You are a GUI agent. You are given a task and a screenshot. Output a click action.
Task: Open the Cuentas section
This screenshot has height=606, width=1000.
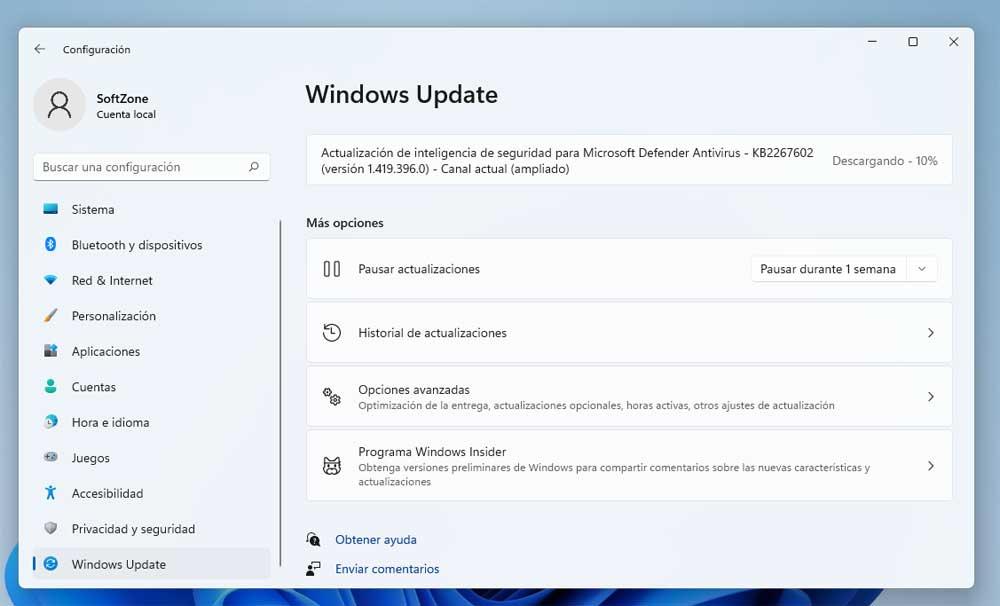pyautogui.click(x=152, y=387)
